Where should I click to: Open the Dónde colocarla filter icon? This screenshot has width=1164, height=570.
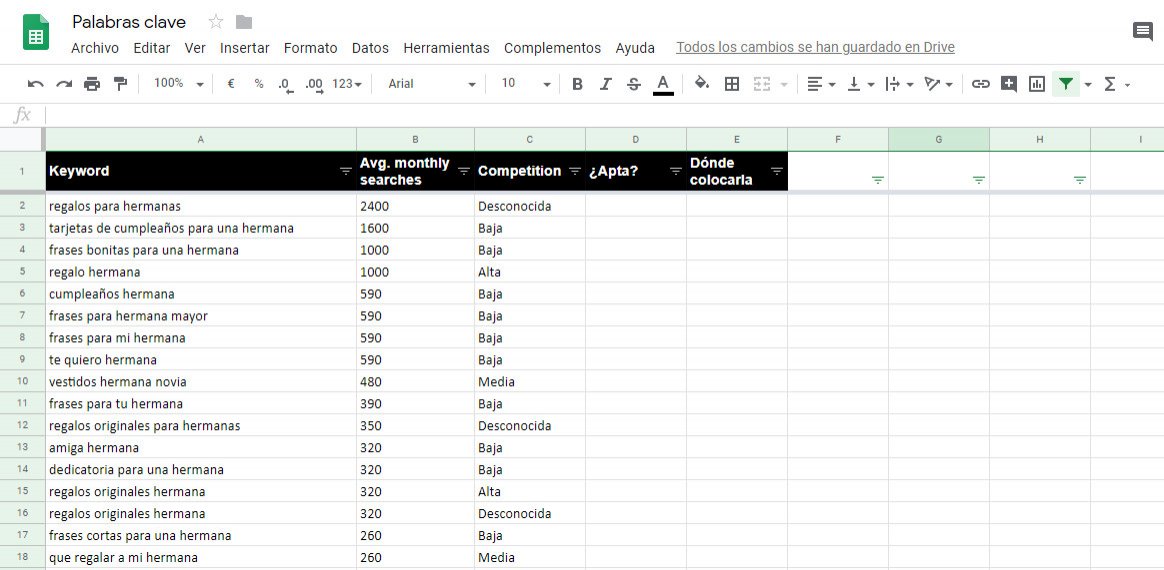776,171
